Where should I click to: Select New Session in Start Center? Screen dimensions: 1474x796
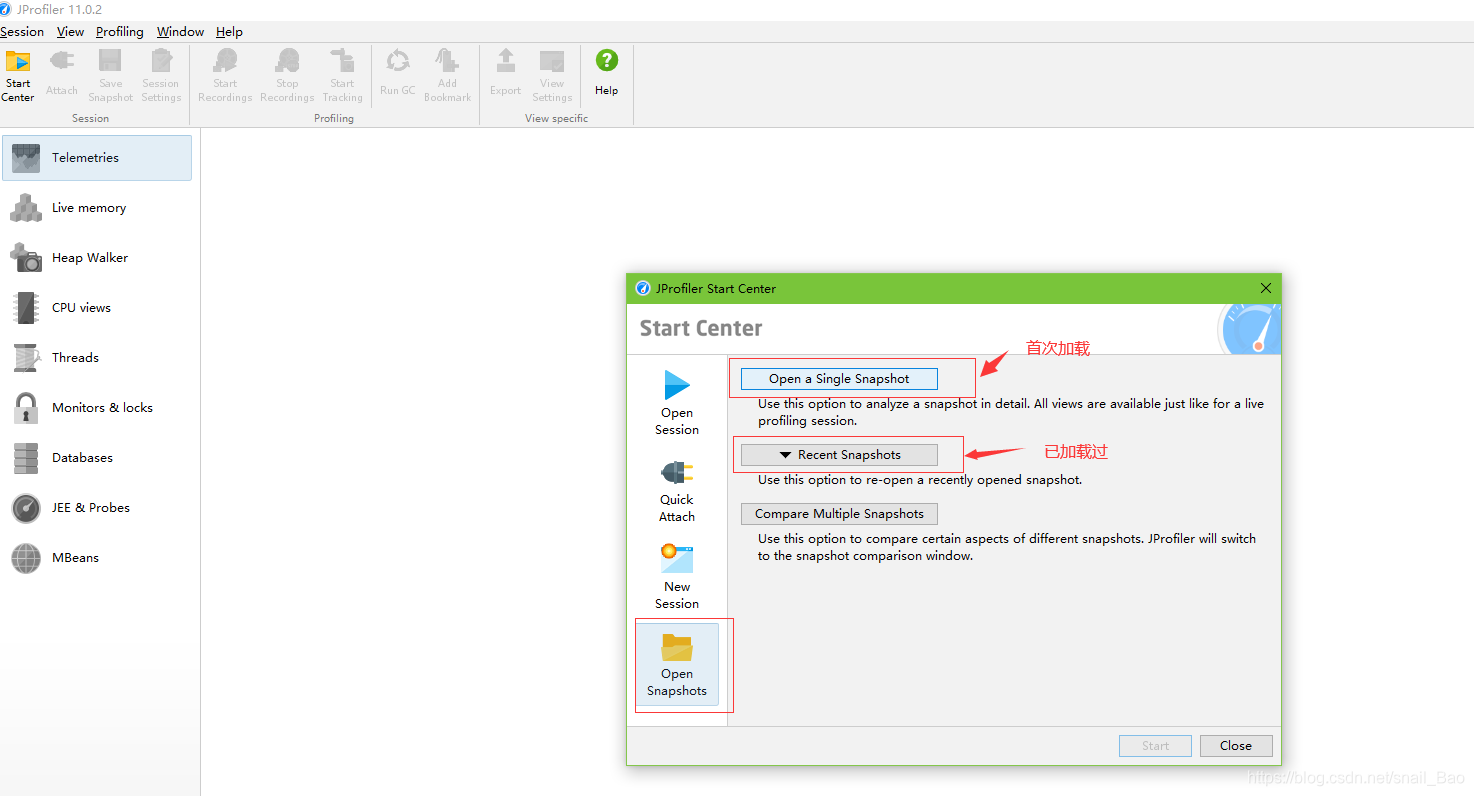677,577
